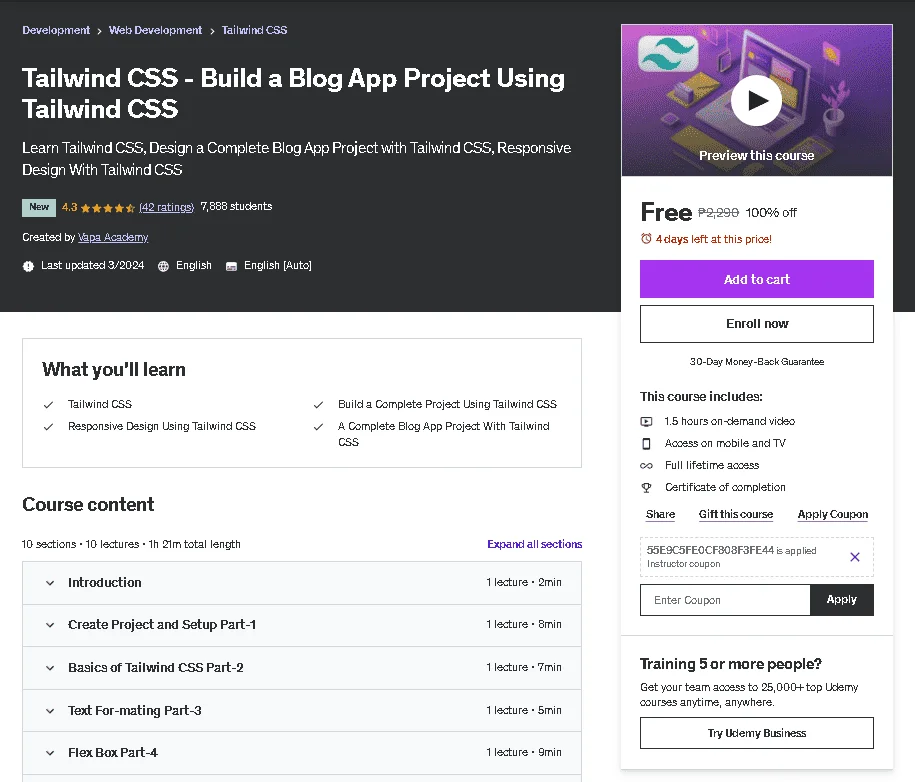Open the Introduction section title

(x=104, y=582)
